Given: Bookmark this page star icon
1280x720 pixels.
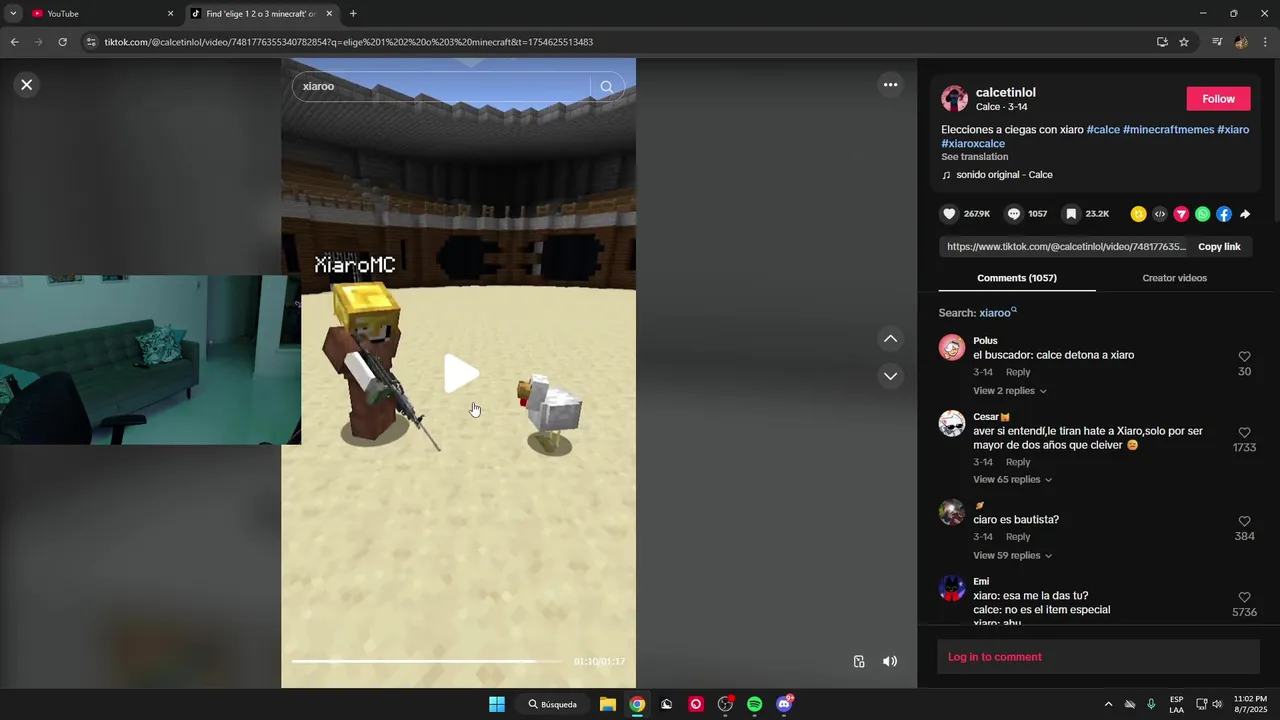Looking at the screenshot, I should click(1184, 42).
